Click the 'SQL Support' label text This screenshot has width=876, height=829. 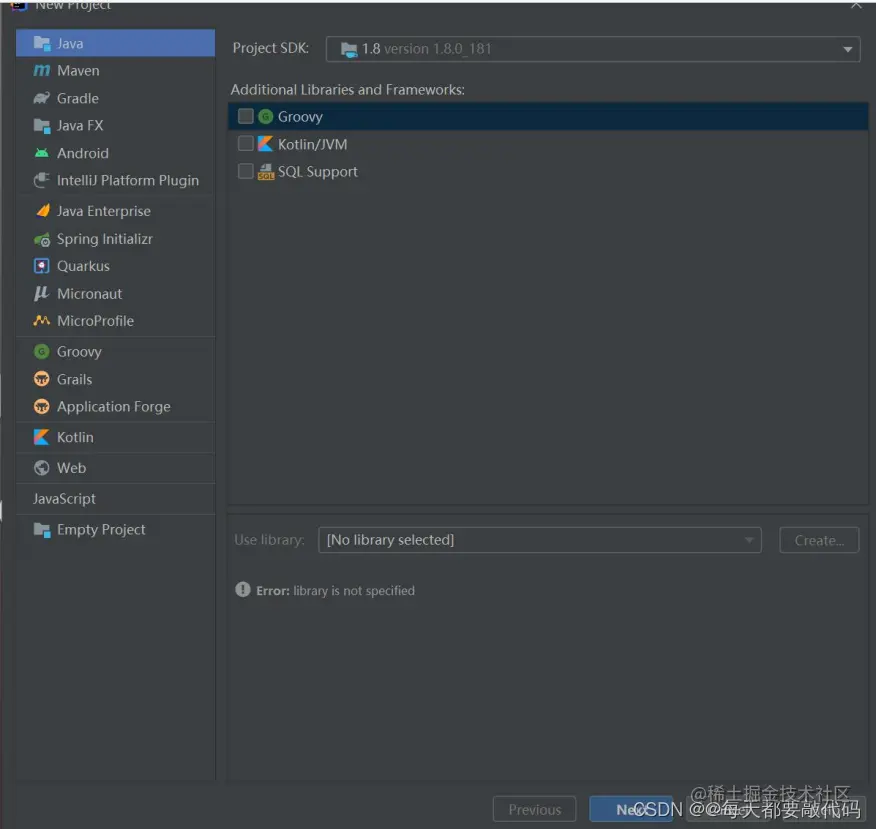(318, 171)
